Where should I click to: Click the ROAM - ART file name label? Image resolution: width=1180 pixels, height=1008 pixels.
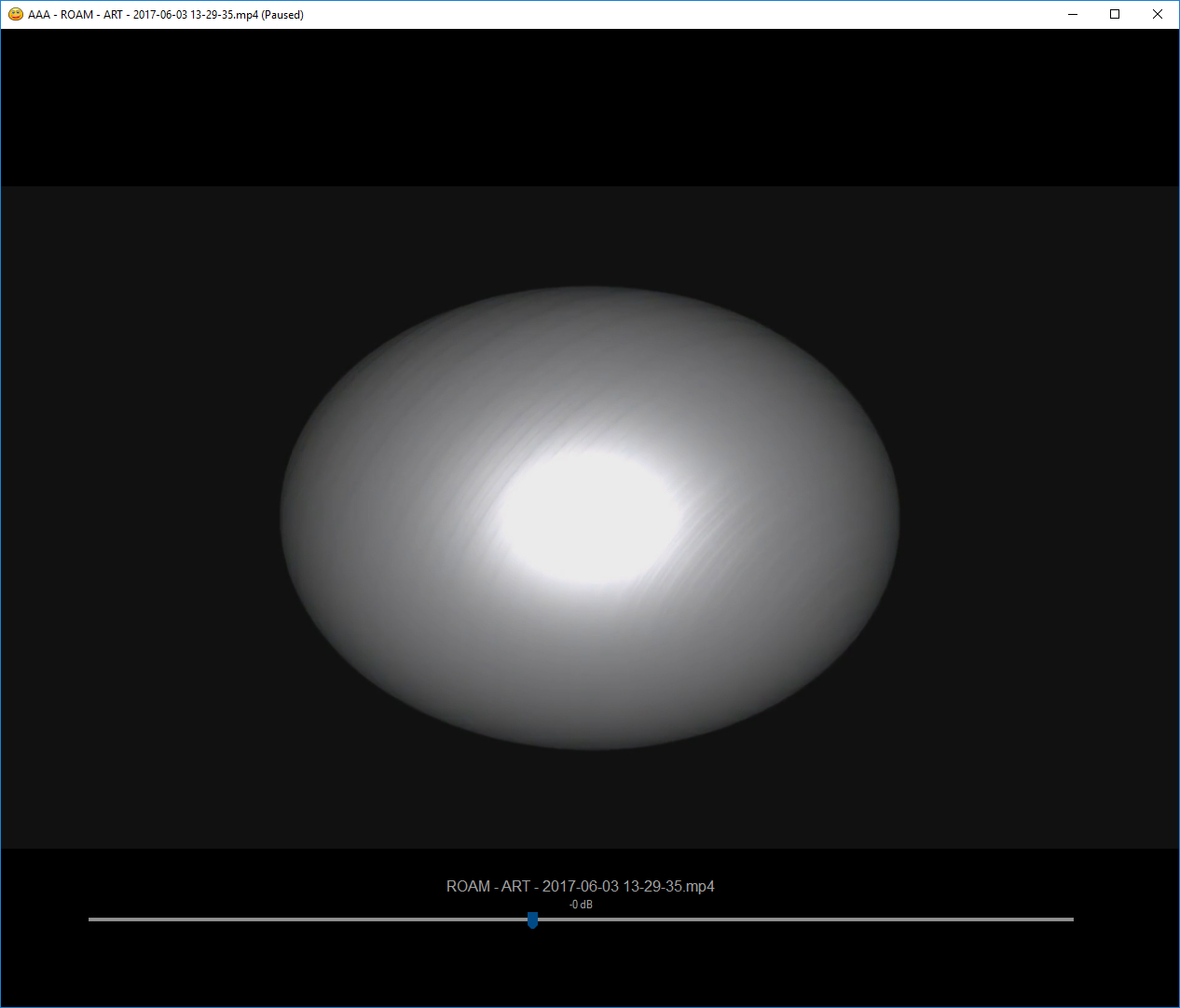tap(580, 886)
